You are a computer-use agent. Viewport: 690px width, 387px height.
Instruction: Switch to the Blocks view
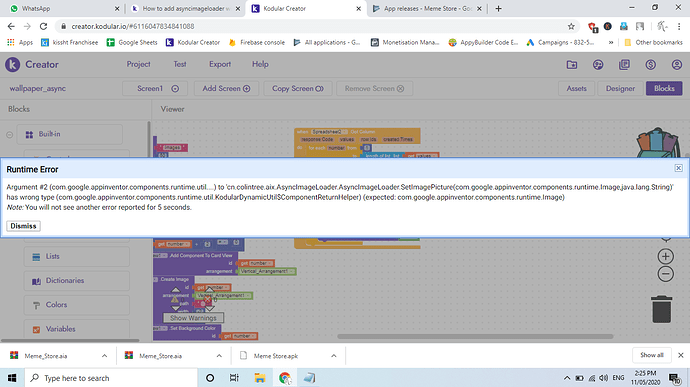[x=664, y=88]
